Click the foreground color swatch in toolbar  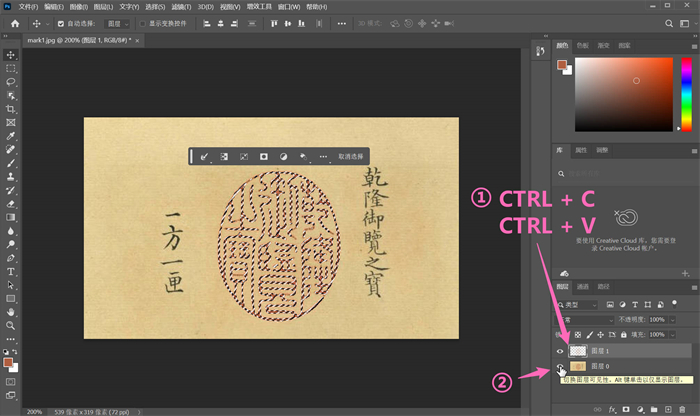(x=9, y=363)
